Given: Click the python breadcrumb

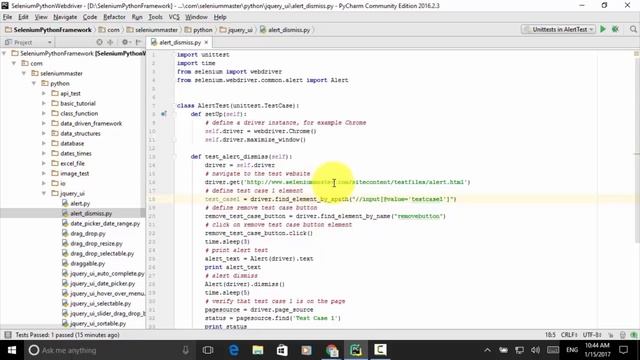Looking at the screenshot, I should coord(199,30).
